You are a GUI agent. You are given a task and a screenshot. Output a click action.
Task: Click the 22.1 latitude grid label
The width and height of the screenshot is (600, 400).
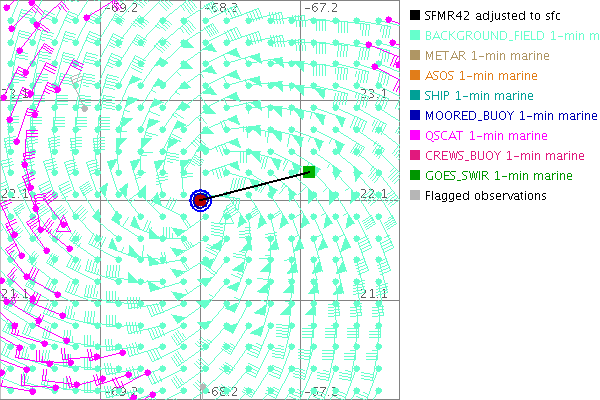tap(372, 193)
